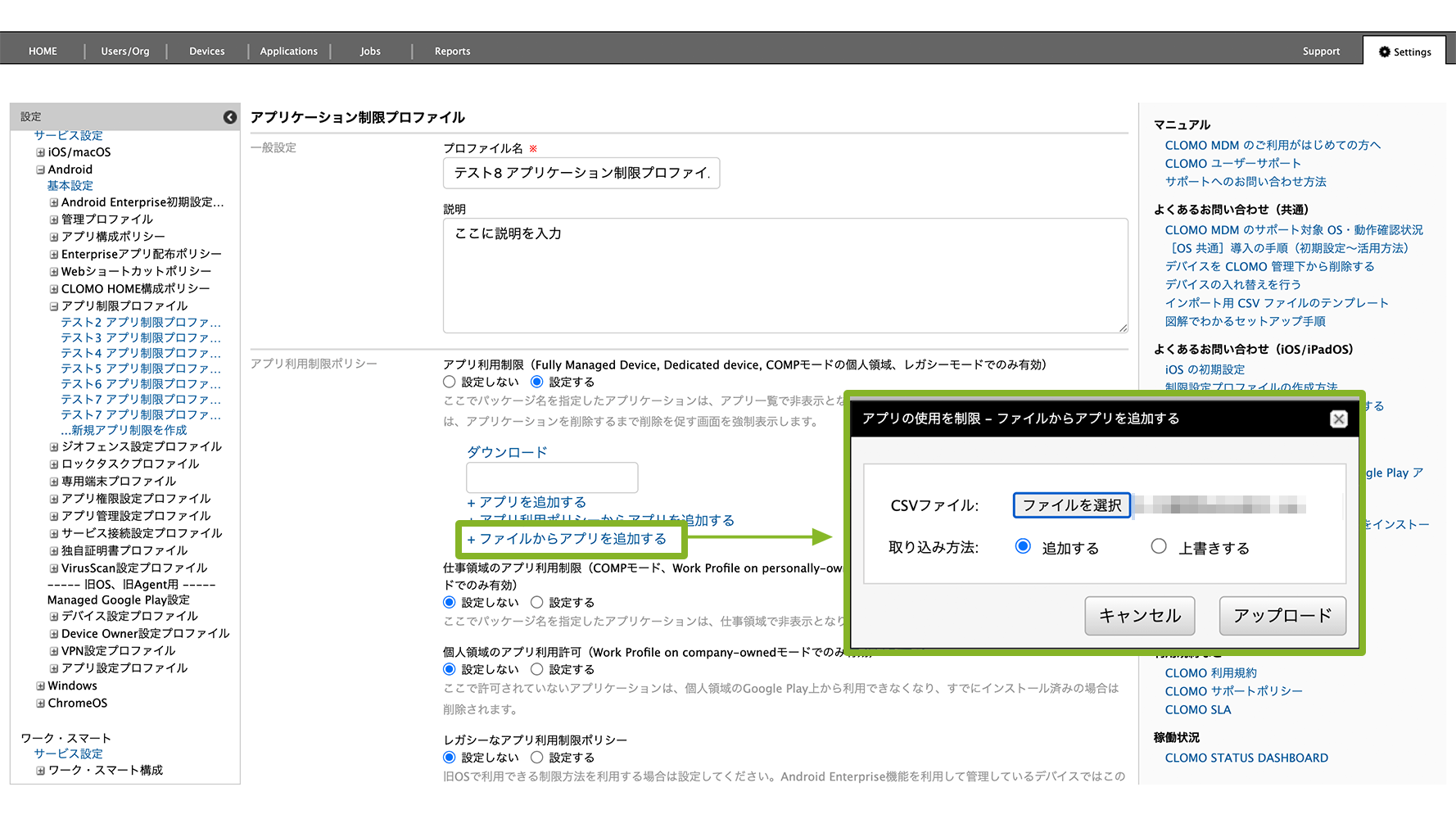Set アプリ利用制限 to 設定しない
The image size is (1456, 819).
[x=450, y=382]
